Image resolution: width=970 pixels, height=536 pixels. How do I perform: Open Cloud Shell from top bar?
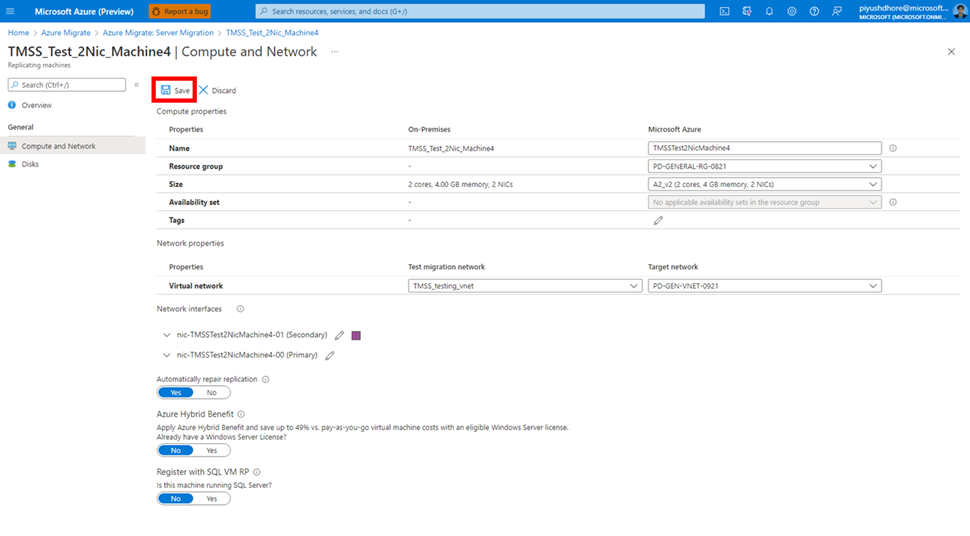[724, 11]
